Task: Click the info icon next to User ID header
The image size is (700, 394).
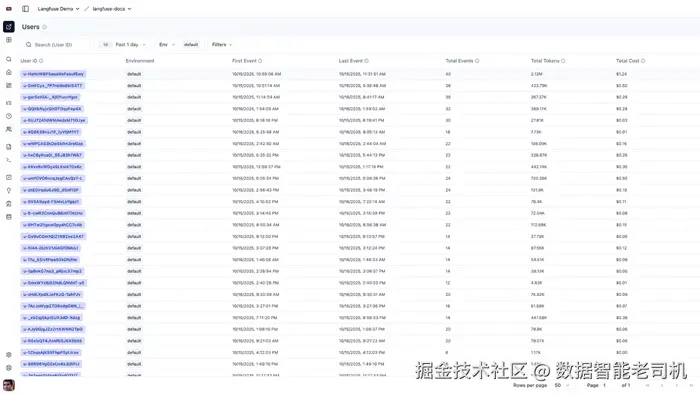Action: click(x=41, y=61)
